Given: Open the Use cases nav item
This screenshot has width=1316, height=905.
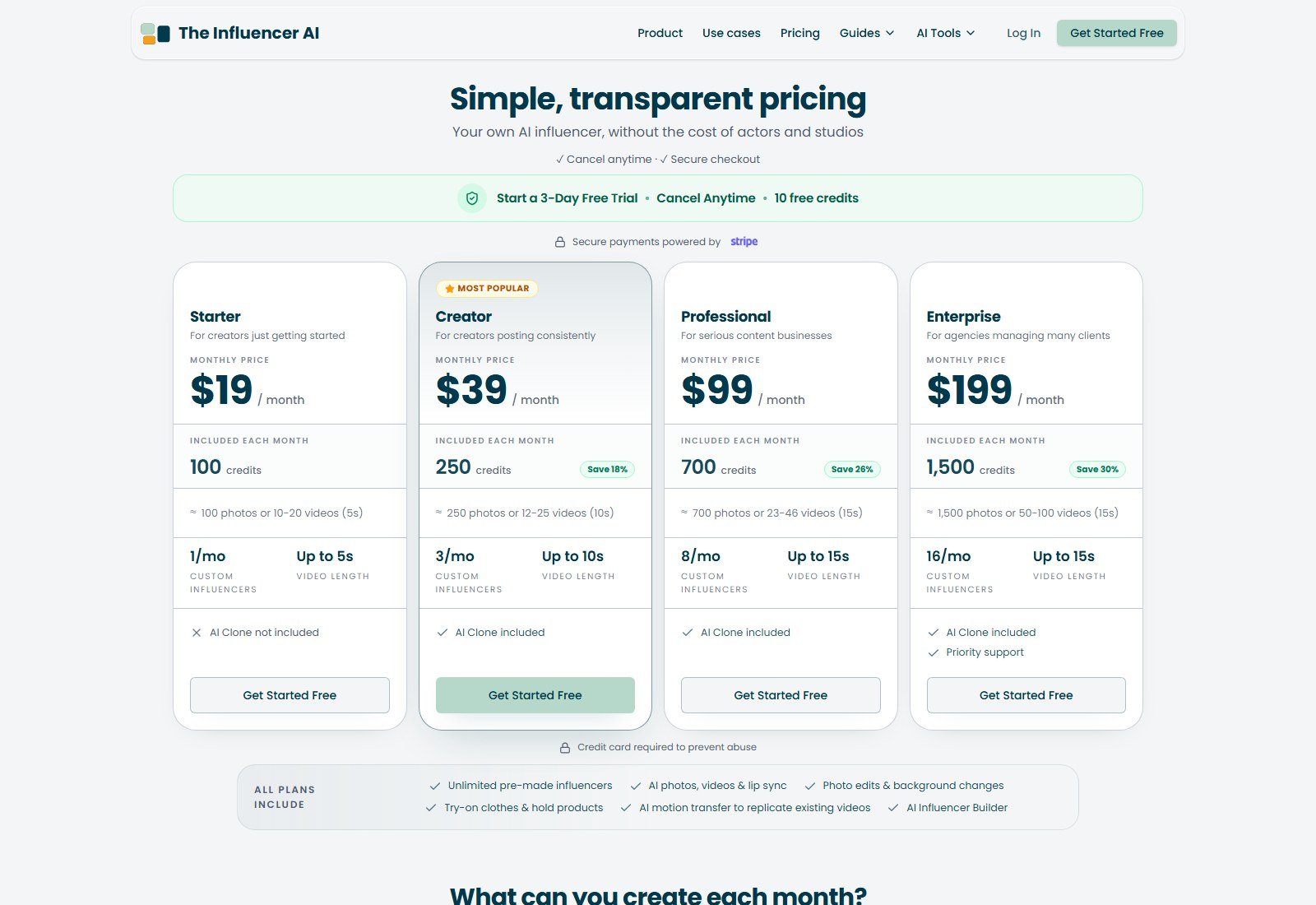Looking at the screenshot, I should (x=731, y=33).
